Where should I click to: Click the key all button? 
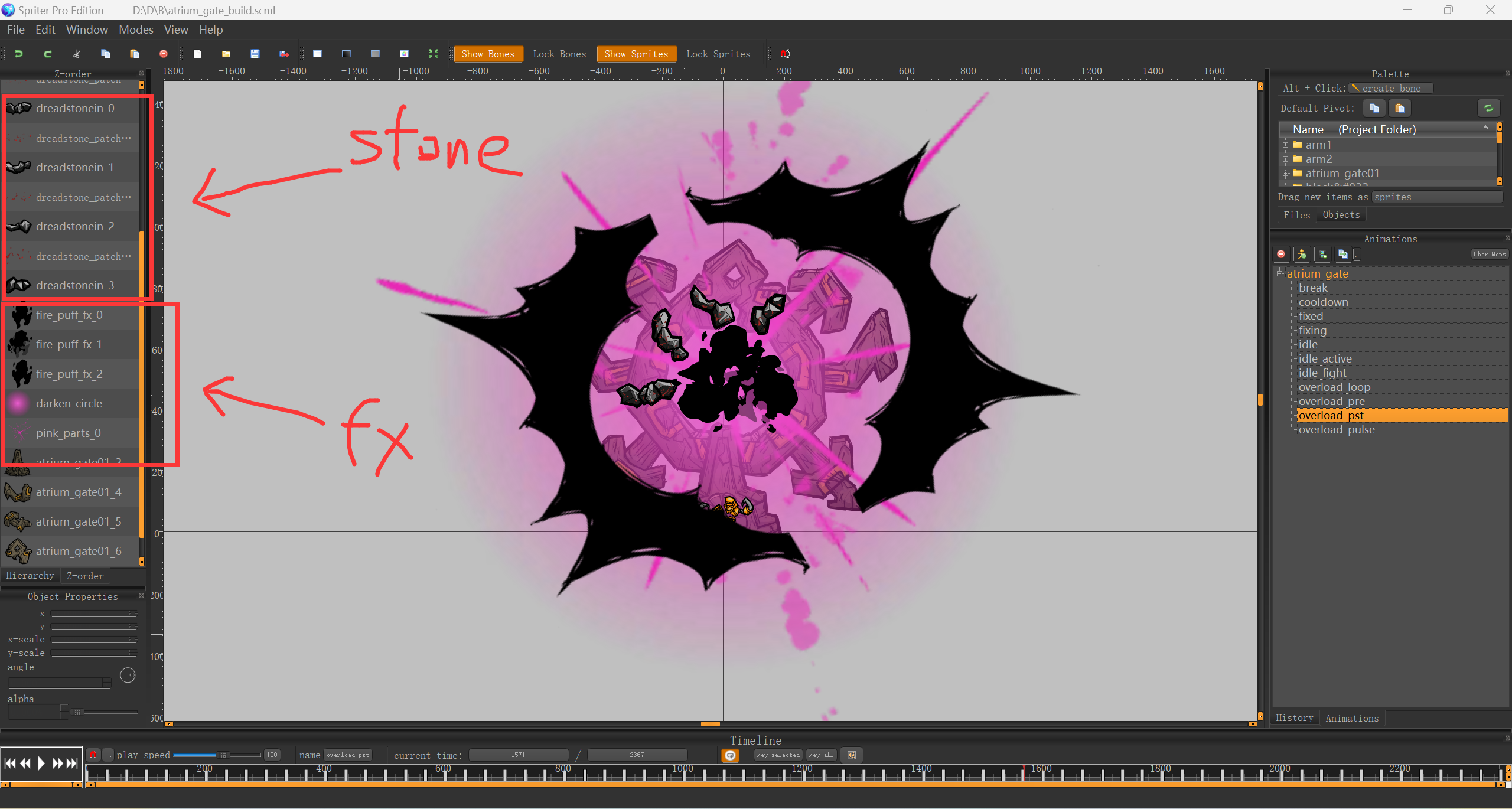(x=820, y=755)
